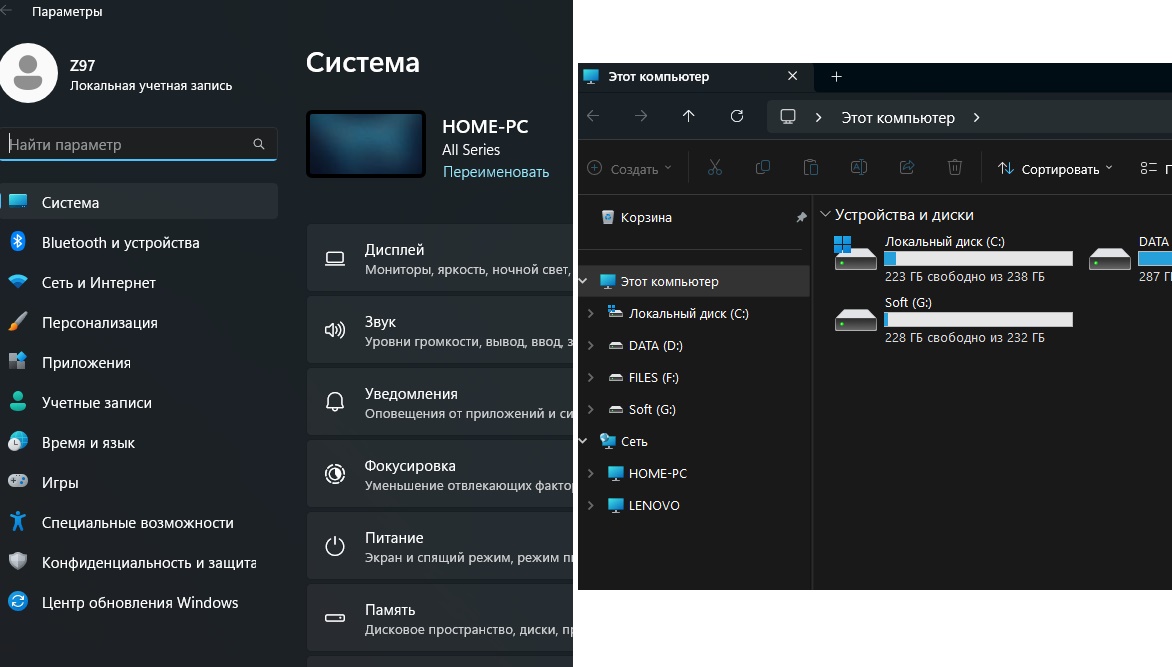Add a new Explorer tab
This screenshot has width=1172, height=667.
(x=836, y=76)
